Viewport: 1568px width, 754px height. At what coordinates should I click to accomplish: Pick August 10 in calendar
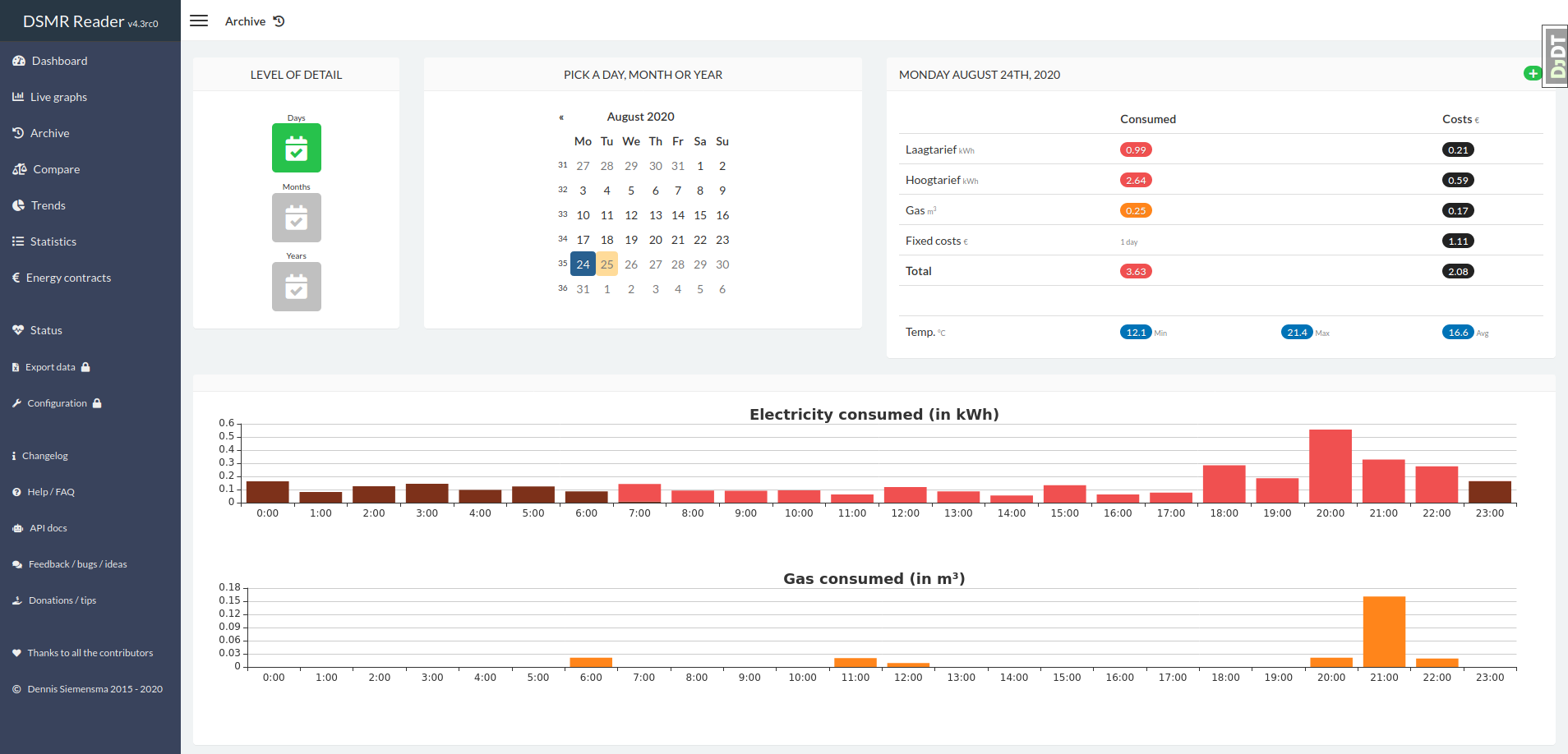583,215
